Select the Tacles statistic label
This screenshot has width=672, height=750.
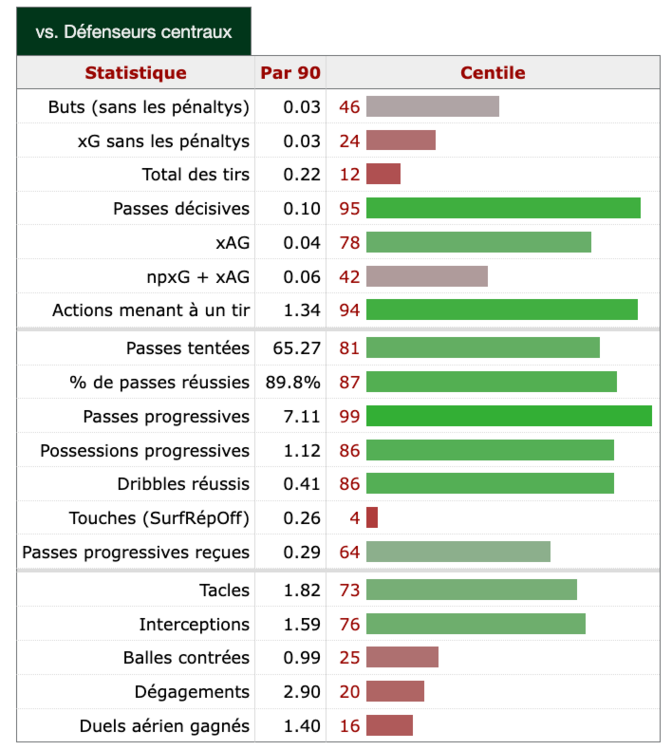pos(224,590)
